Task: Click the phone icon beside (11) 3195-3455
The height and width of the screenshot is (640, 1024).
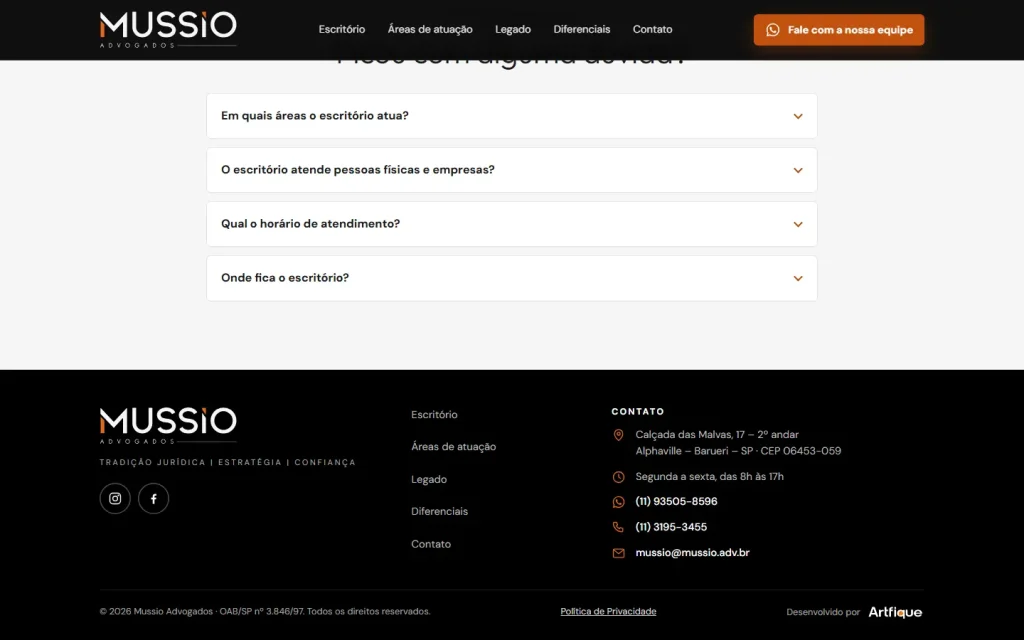Action: tap(618, 527)
